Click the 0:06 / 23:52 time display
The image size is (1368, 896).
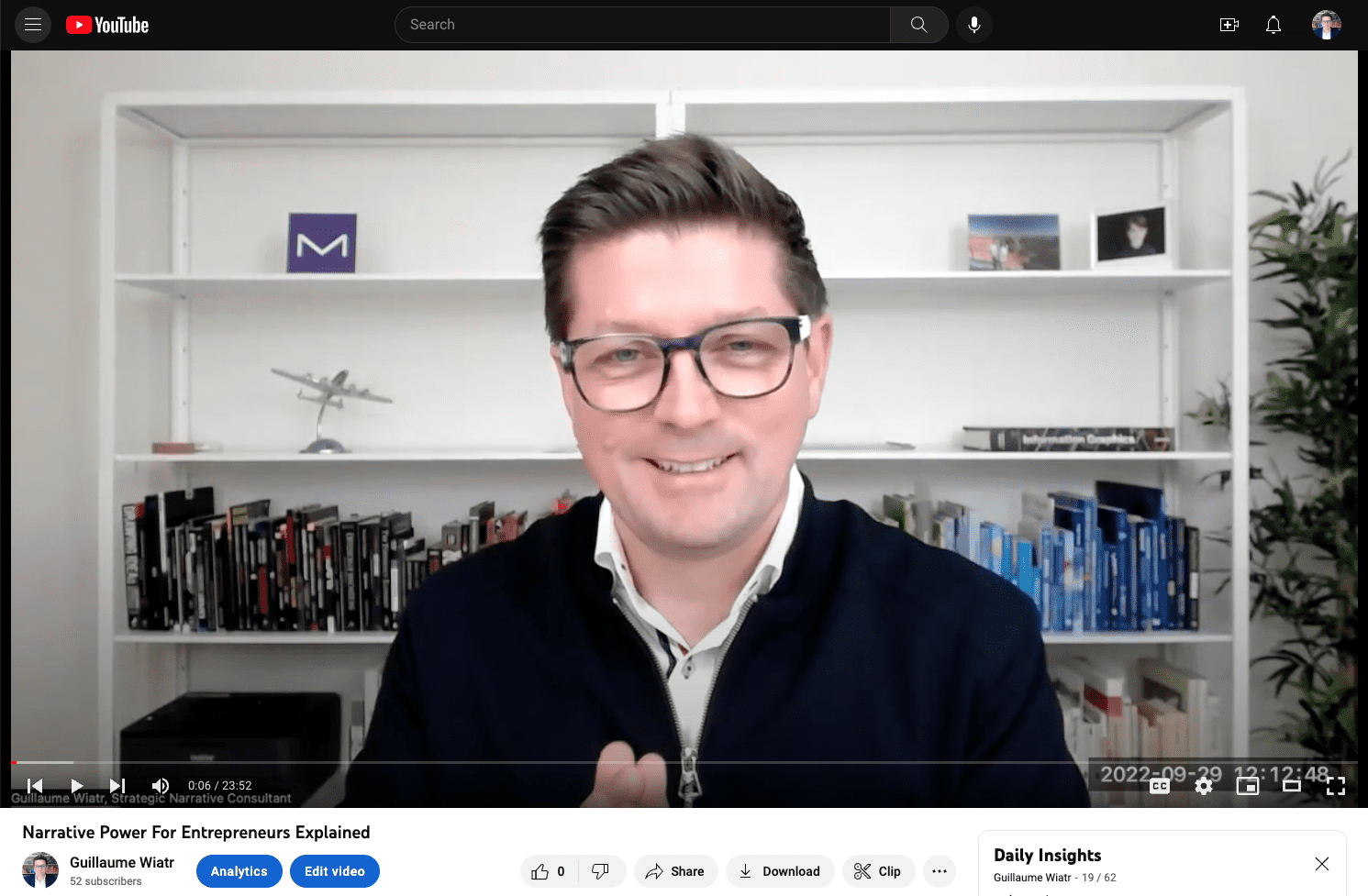click(220, 785)
